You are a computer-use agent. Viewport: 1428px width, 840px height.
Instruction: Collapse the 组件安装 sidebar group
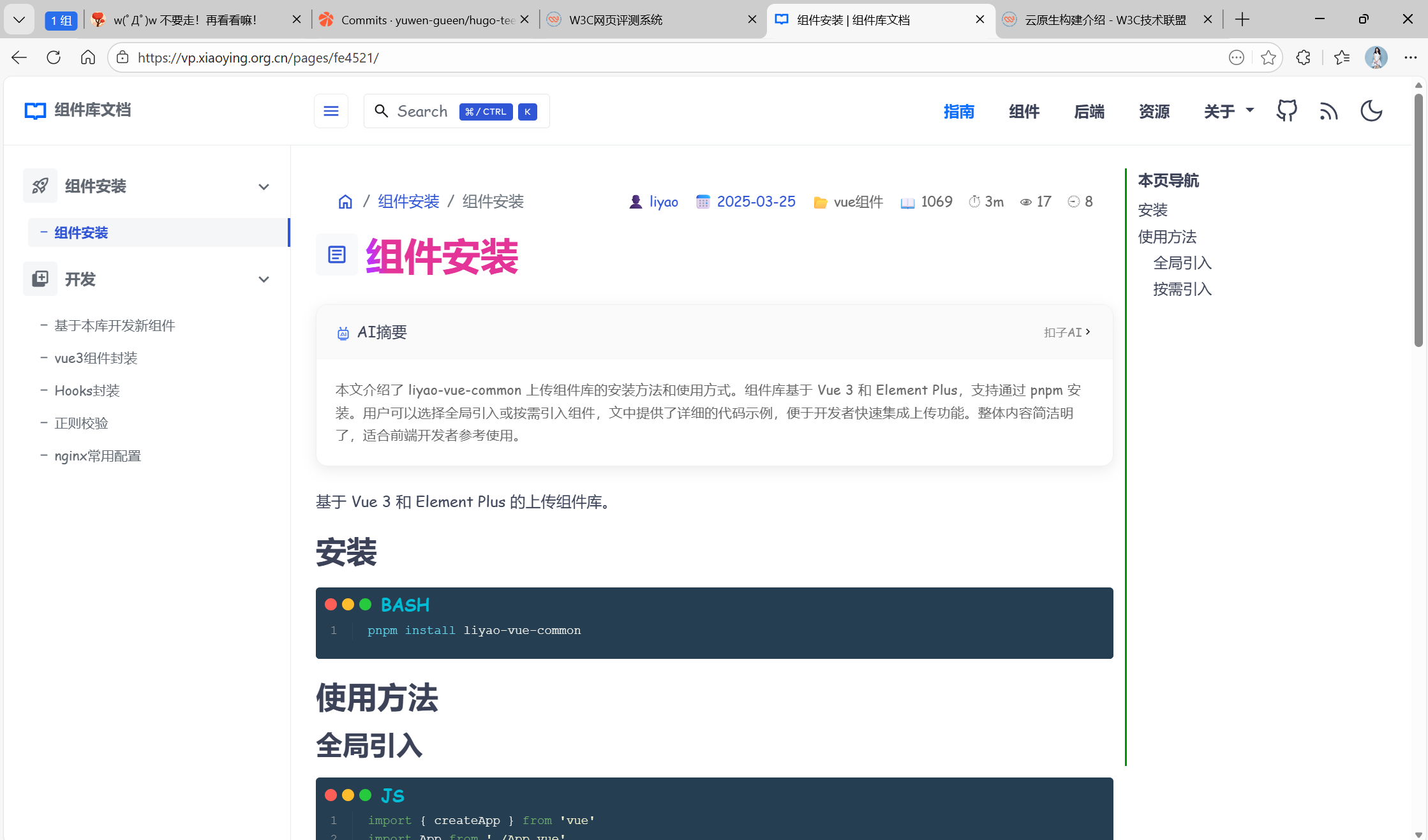click(264, 186)
